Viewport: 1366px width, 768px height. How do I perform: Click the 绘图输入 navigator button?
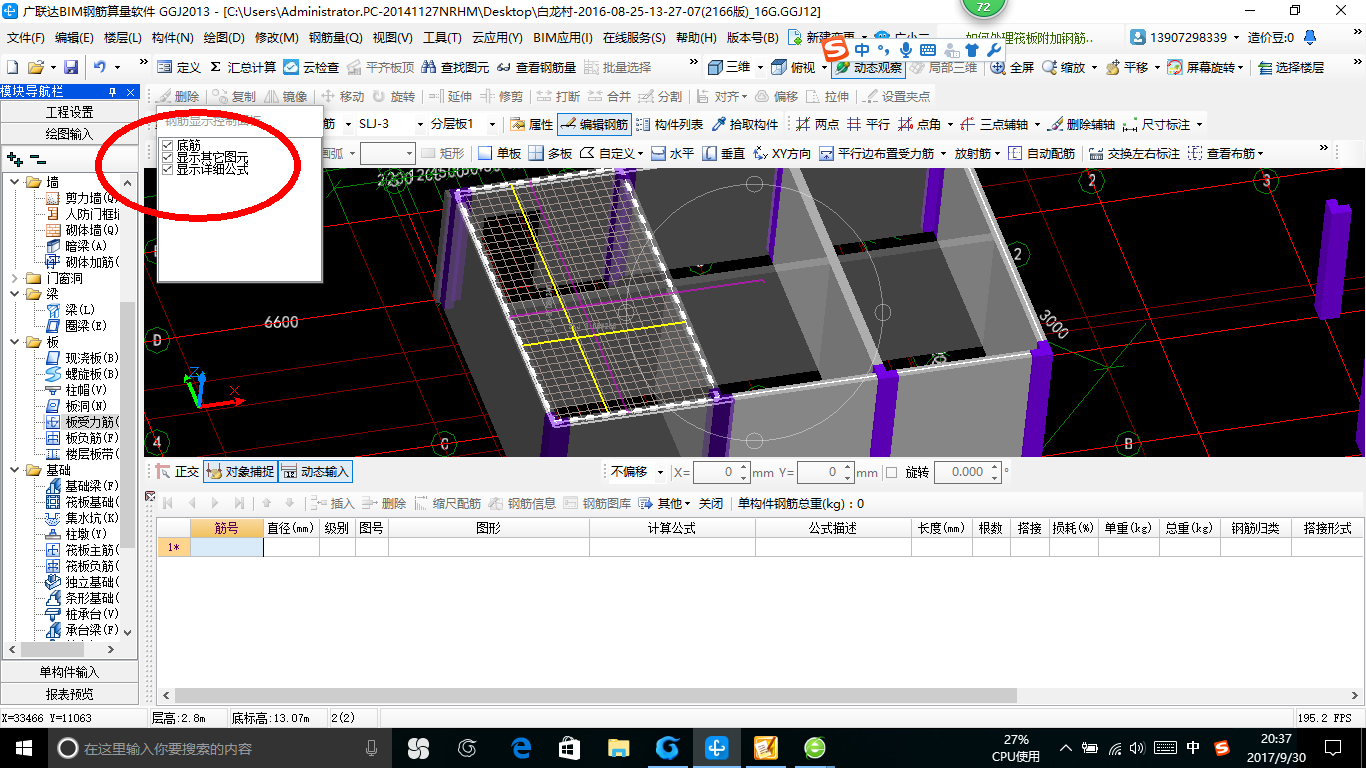tap(70, 134)
